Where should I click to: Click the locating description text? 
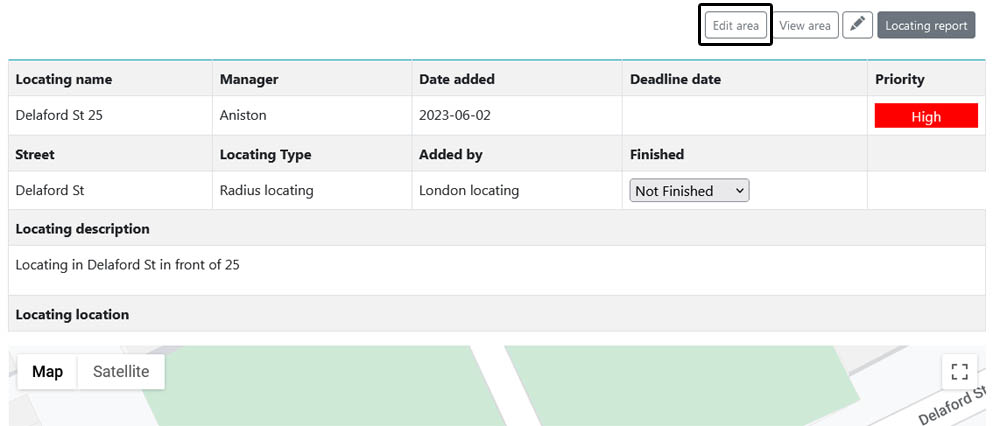[128, 265]
